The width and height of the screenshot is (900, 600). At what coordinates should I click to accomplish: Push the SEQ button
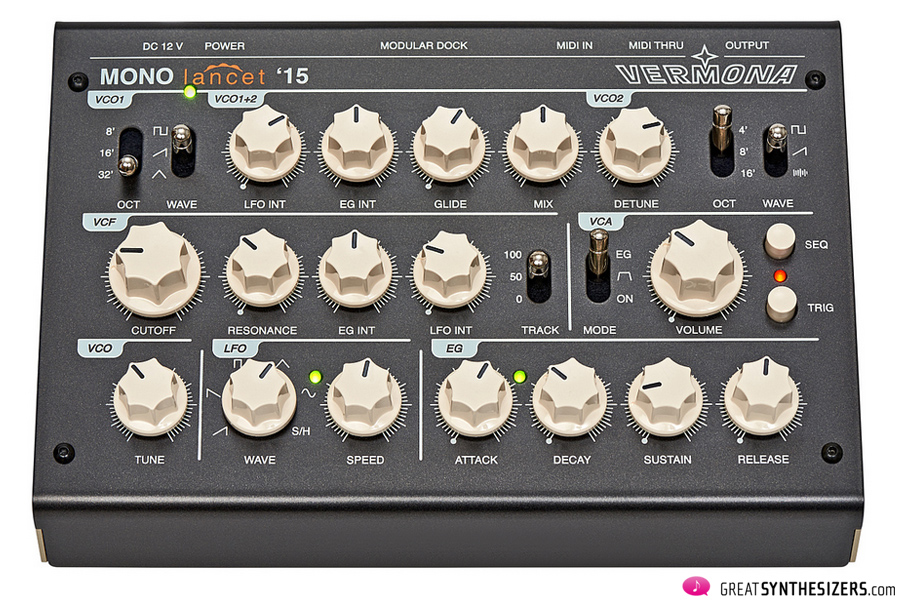[x=780, y=241]
